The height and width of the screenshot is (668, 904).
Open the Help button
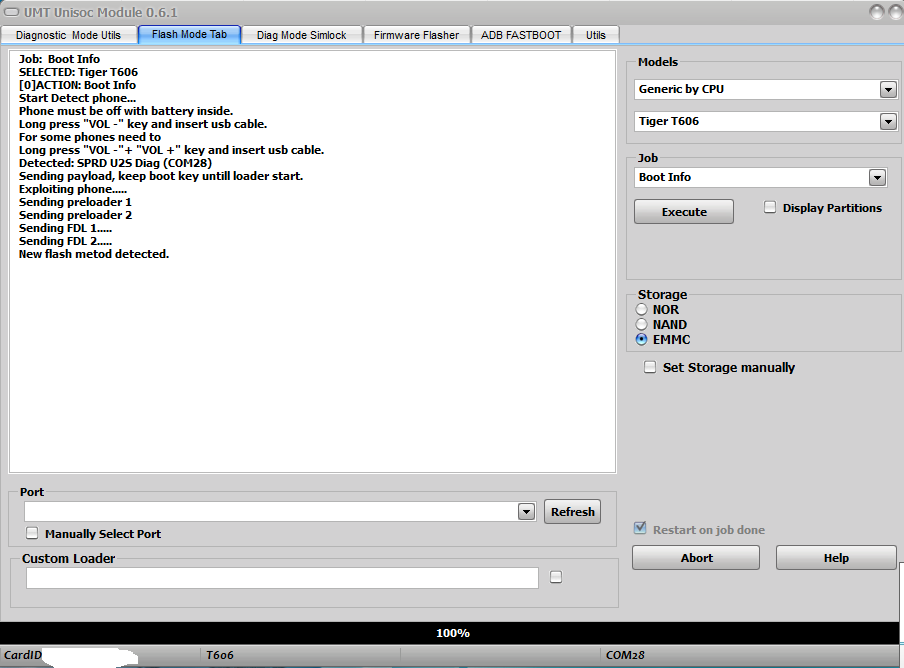click(x=836, y=558)
